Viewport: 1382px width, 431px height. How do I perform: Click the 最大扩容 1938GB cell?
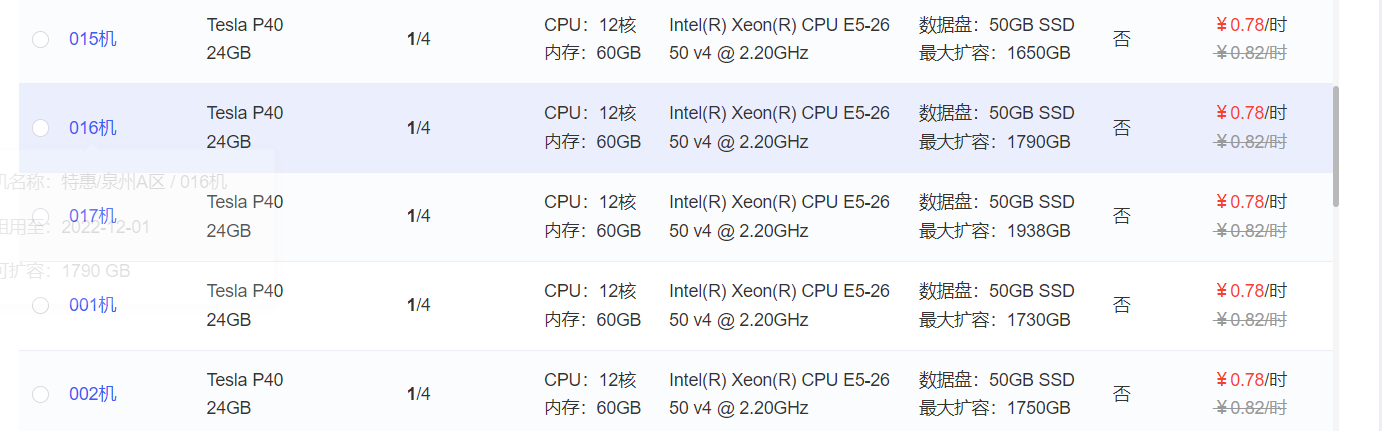click(994, 231)
